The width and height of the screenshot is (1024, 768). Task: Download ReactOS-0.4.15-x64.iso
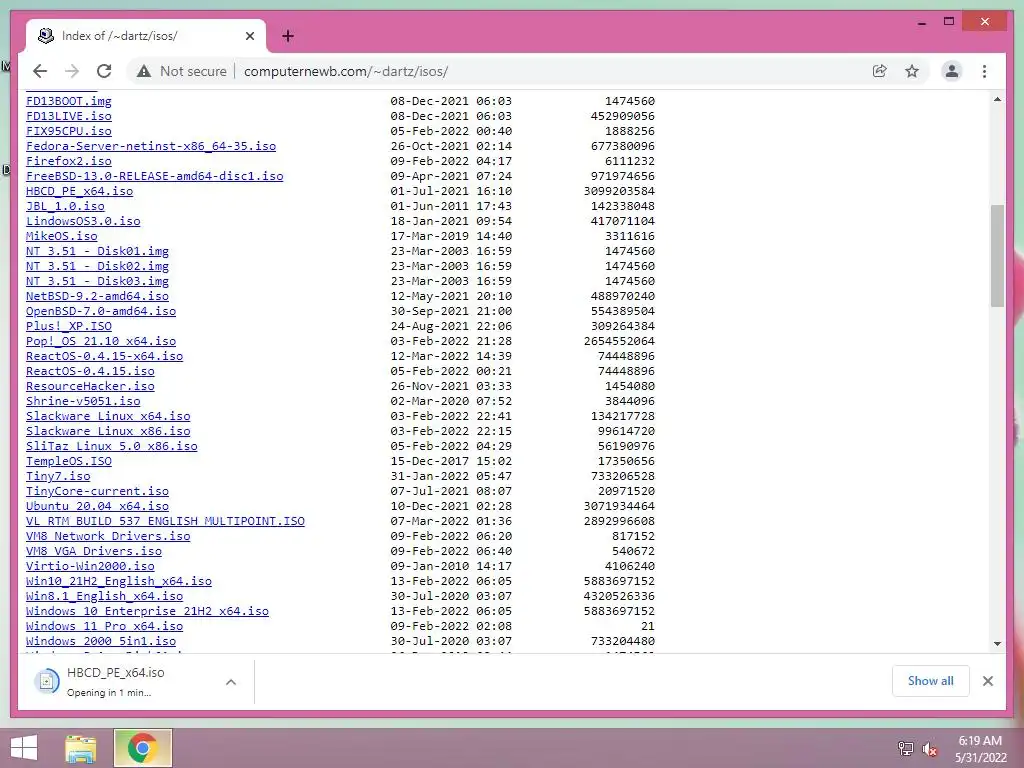coord(104,357)
